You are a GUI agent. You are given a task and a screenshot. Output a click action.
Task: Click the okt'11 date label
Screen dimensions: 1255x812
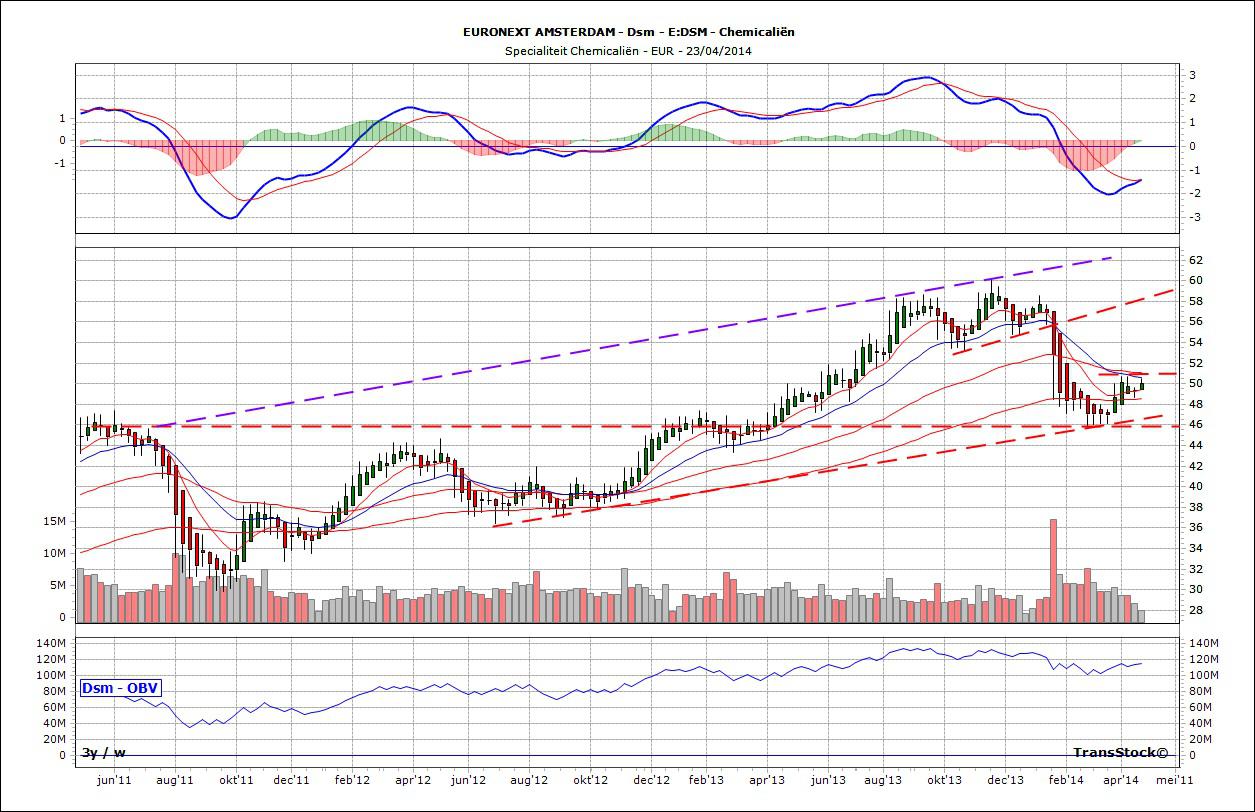237,779
